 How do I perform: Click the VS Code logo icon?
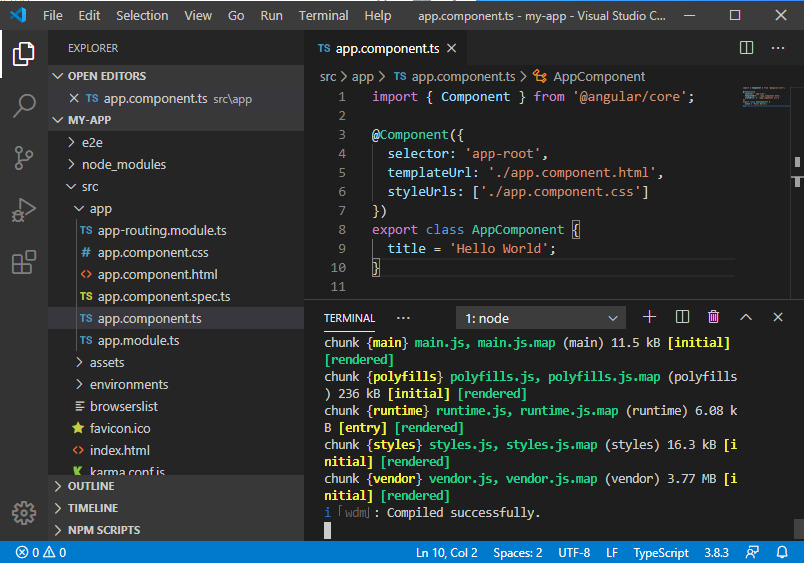[18, 15]
